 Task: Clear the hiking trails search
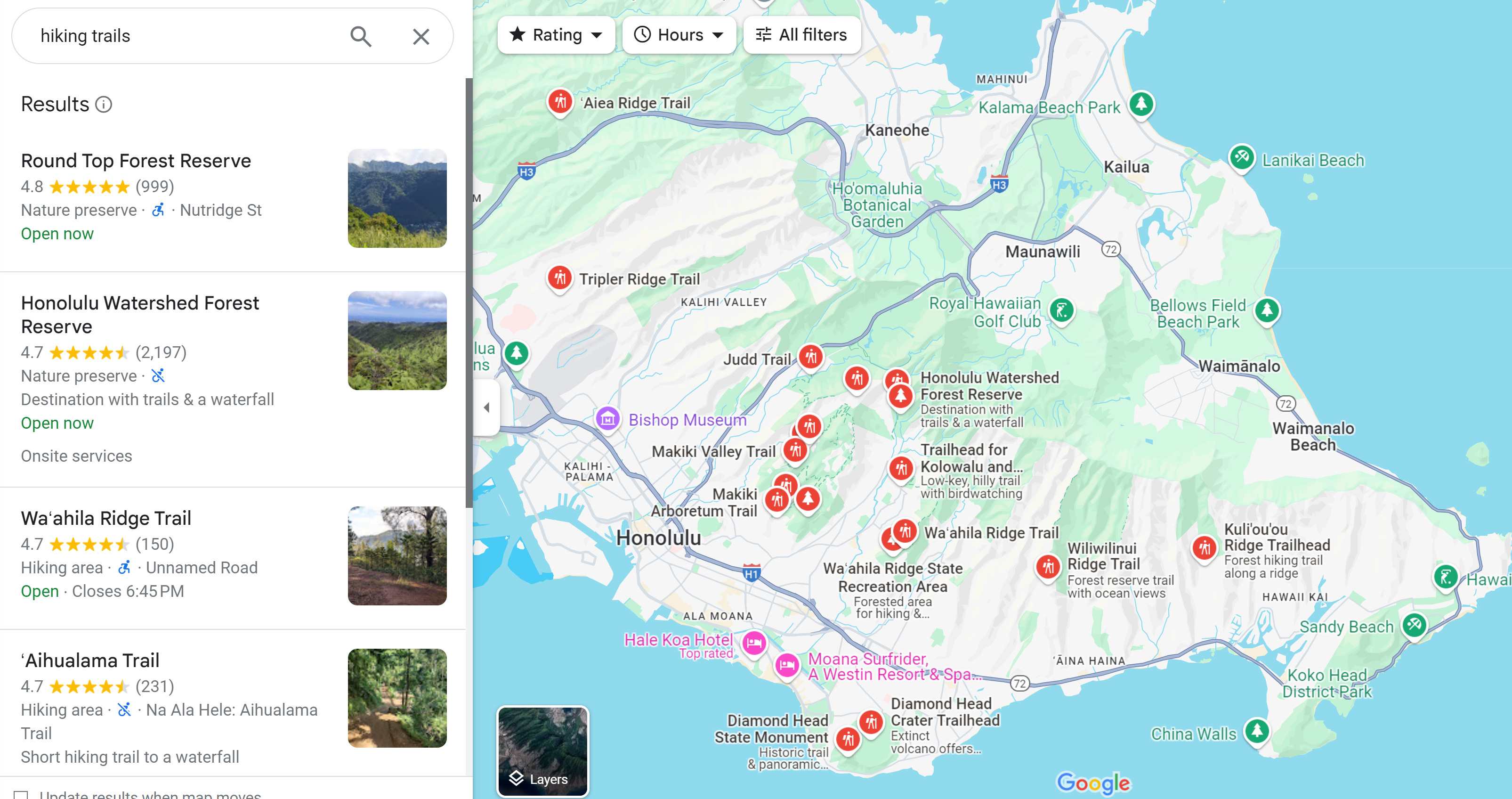click(x=421, y=36)
